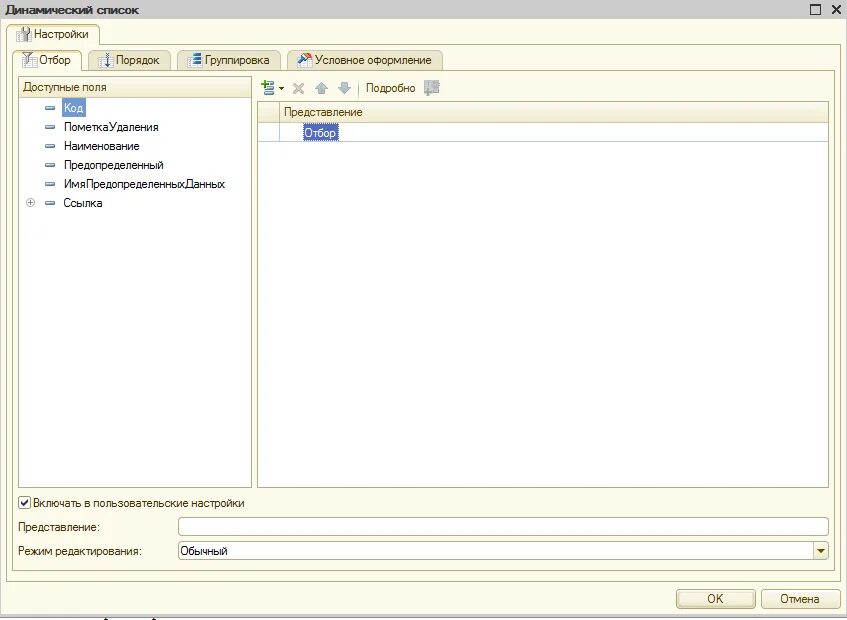Select the Настройки top tab

pos(53,34)
